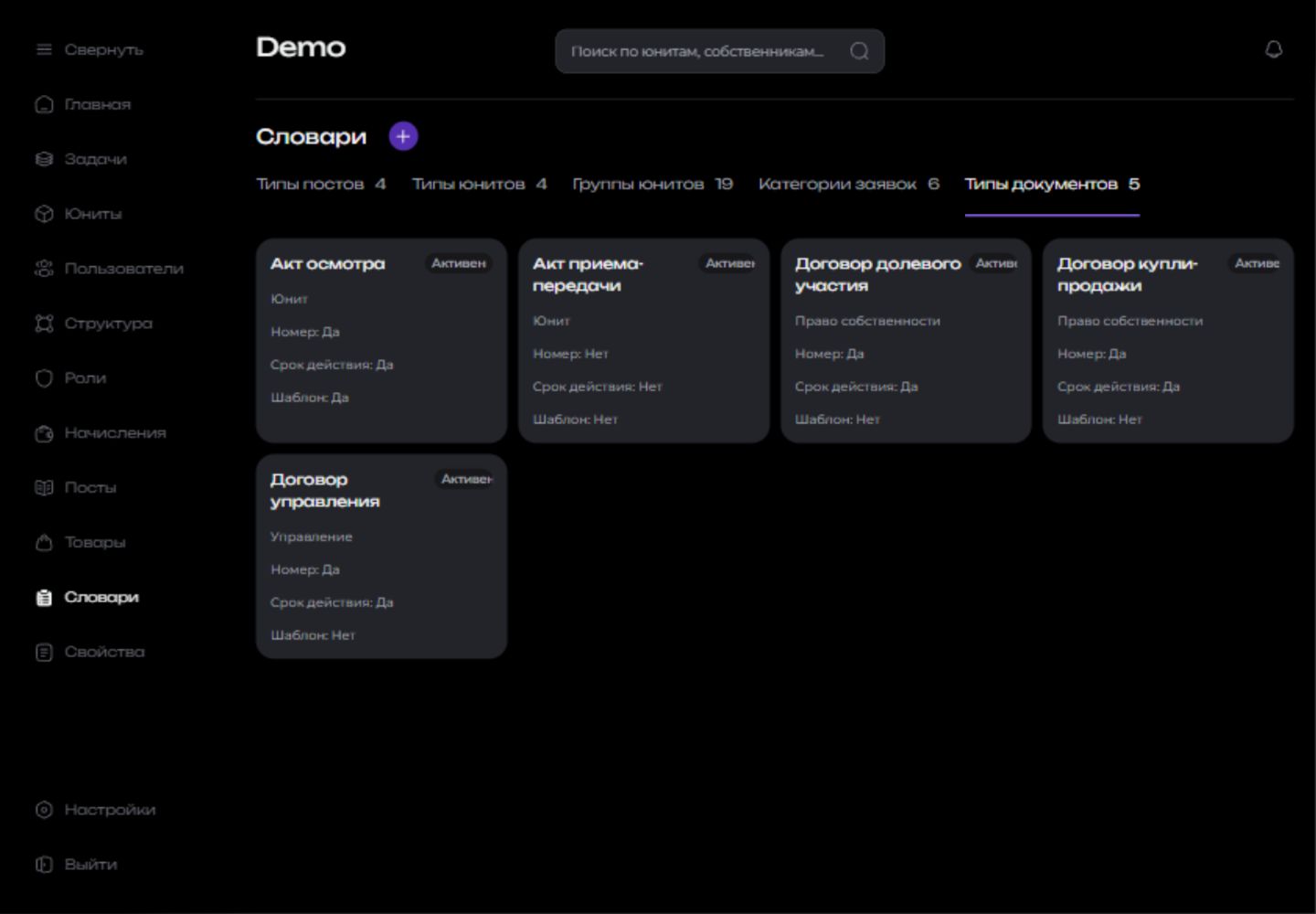Viewport: 1316px width, 914px height.
Task: Click the search magnifier icon
Action: 859,51
